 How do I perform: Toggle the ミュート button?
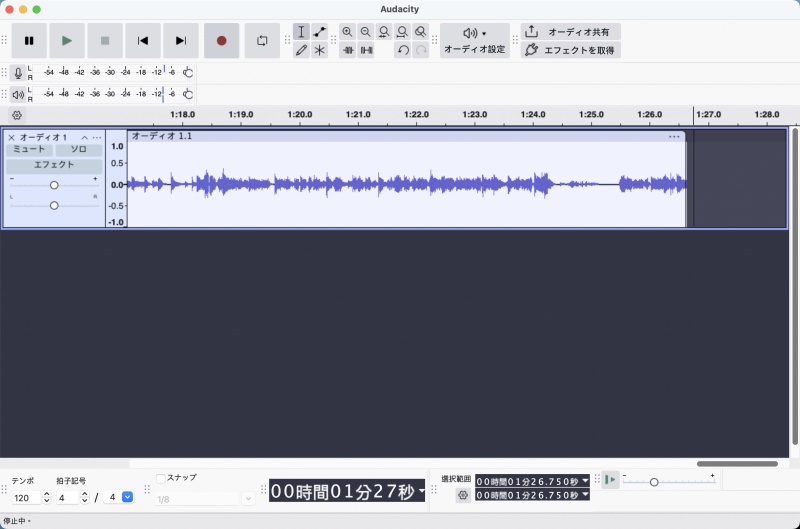pyautogui.click(x=29, y=149)
